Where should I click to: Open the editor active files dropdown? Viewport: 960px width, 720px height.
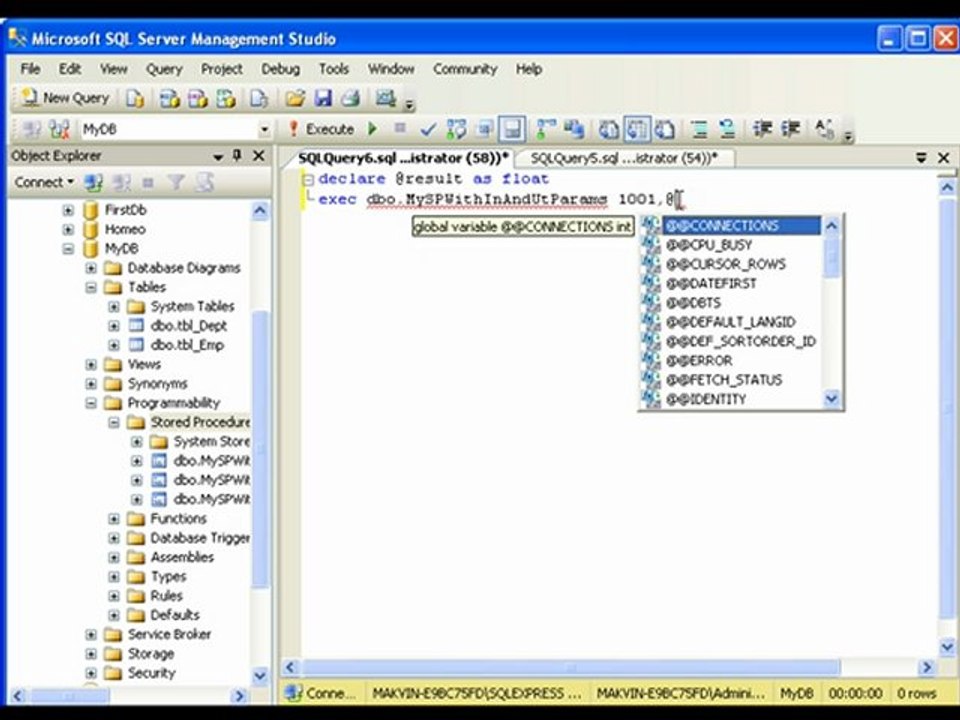click(921, 158)
